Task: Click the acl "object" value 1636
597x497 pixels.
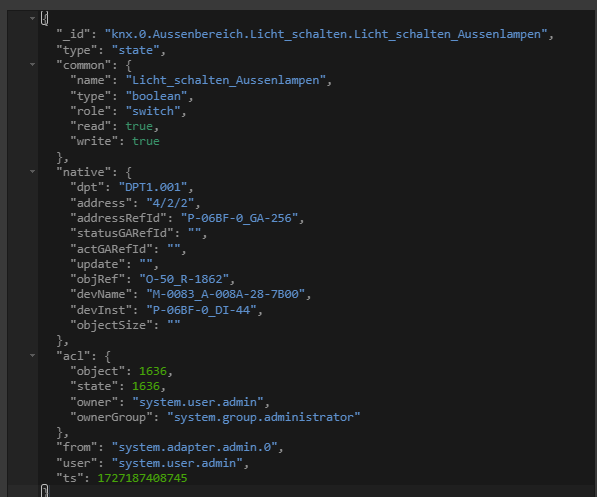Action: click(x=153, y=371)
